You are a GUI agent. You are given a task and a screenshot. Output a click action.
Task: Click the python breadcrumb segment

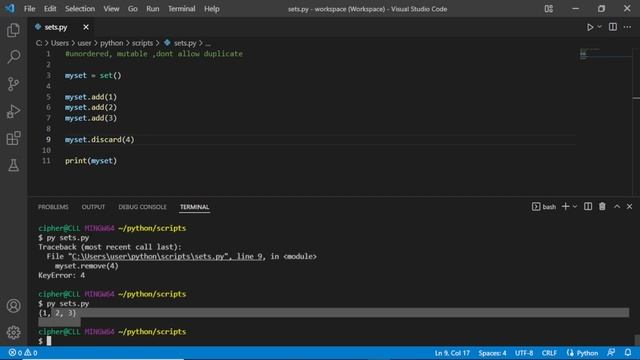(111, 43)
